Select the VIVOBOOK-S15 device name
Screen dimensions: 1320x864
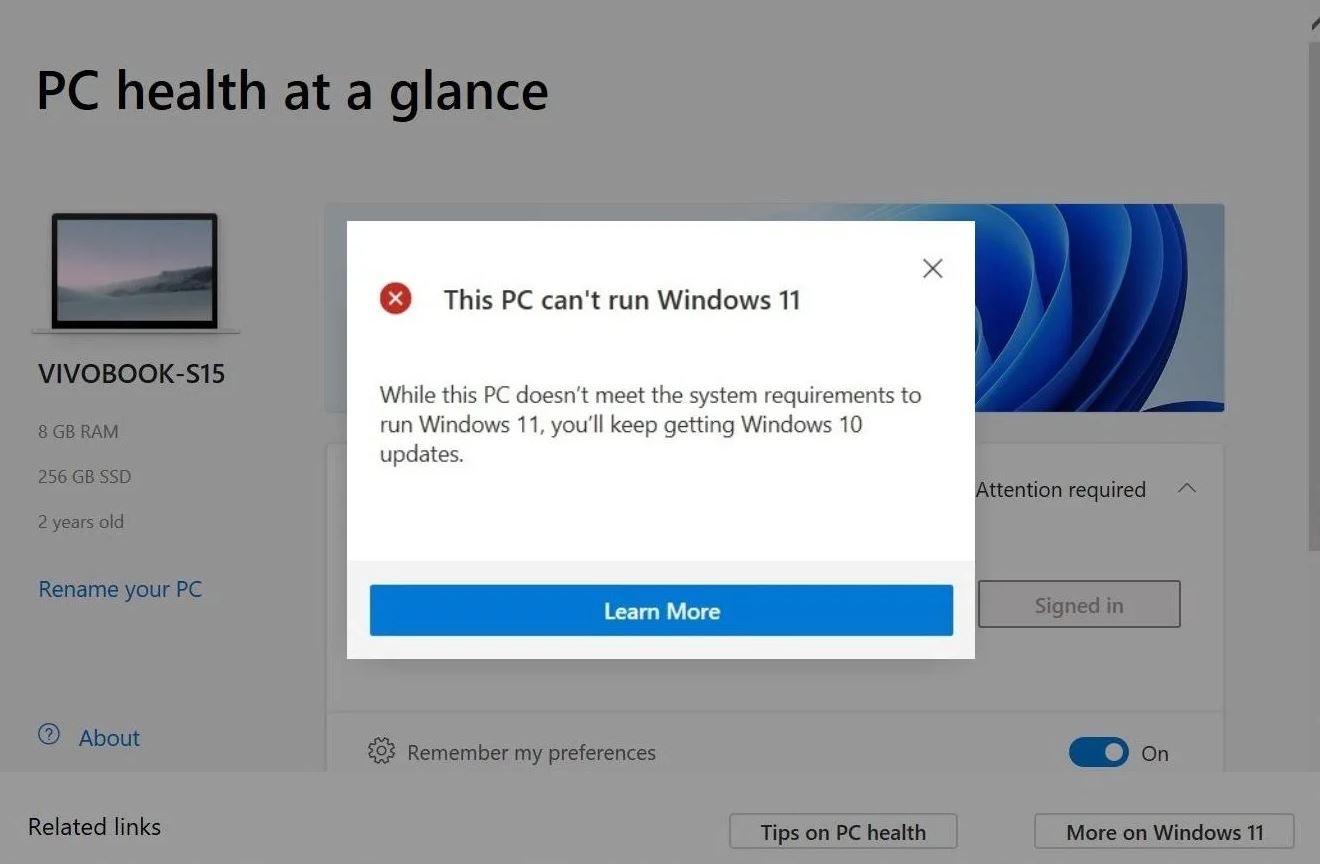pos(131,375)
